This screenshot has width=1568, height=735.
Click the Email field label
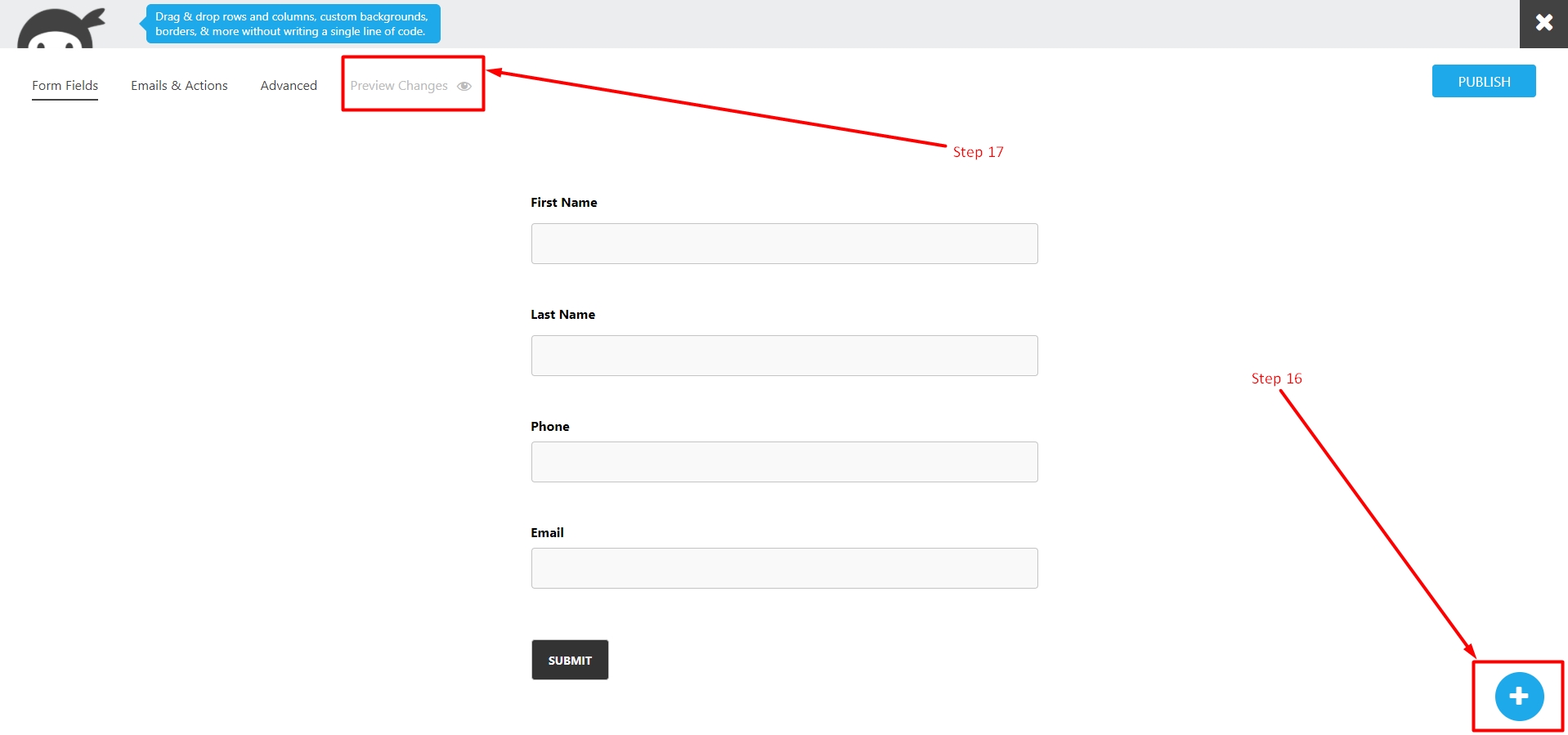pos(548,533)
